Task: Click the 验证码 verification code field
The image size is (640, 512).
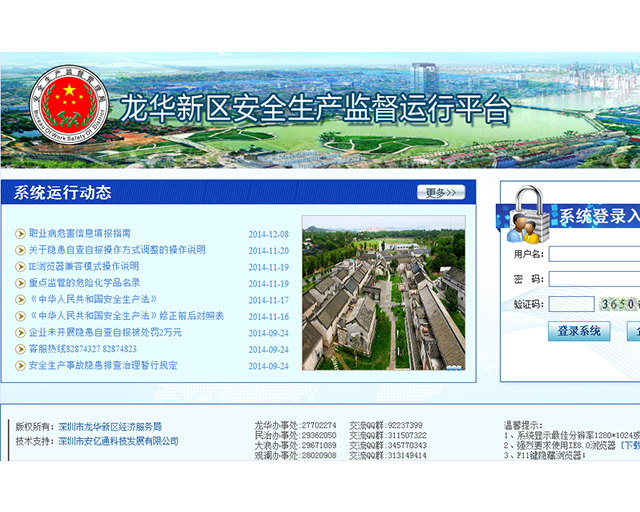Action: (x=571, y=304)
